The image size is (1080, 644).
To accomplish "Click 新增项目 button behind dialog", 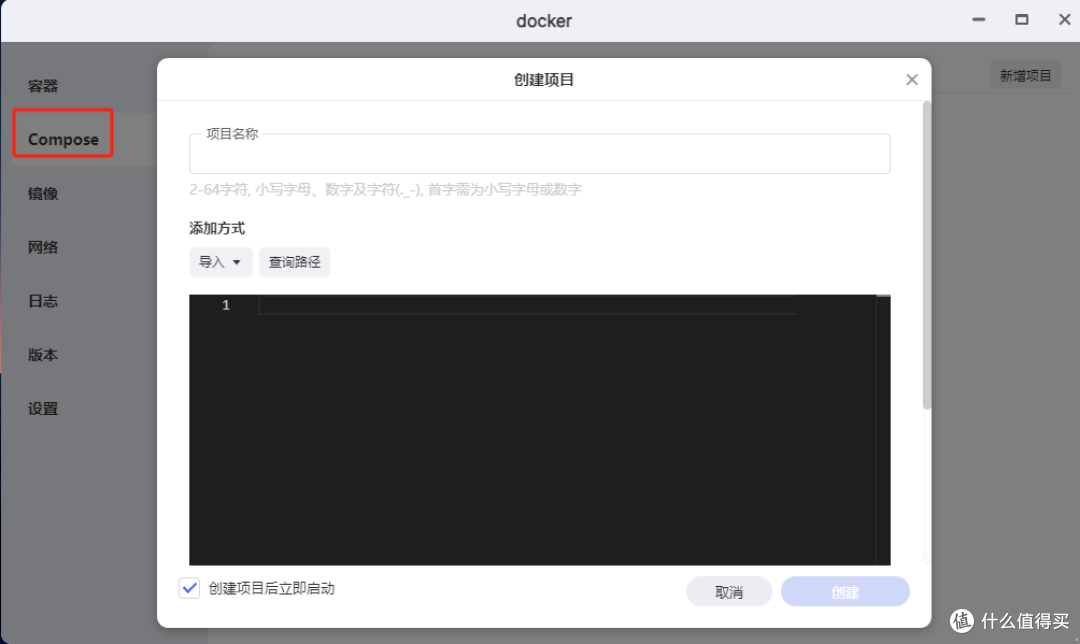I will [x=1026, y=76].
